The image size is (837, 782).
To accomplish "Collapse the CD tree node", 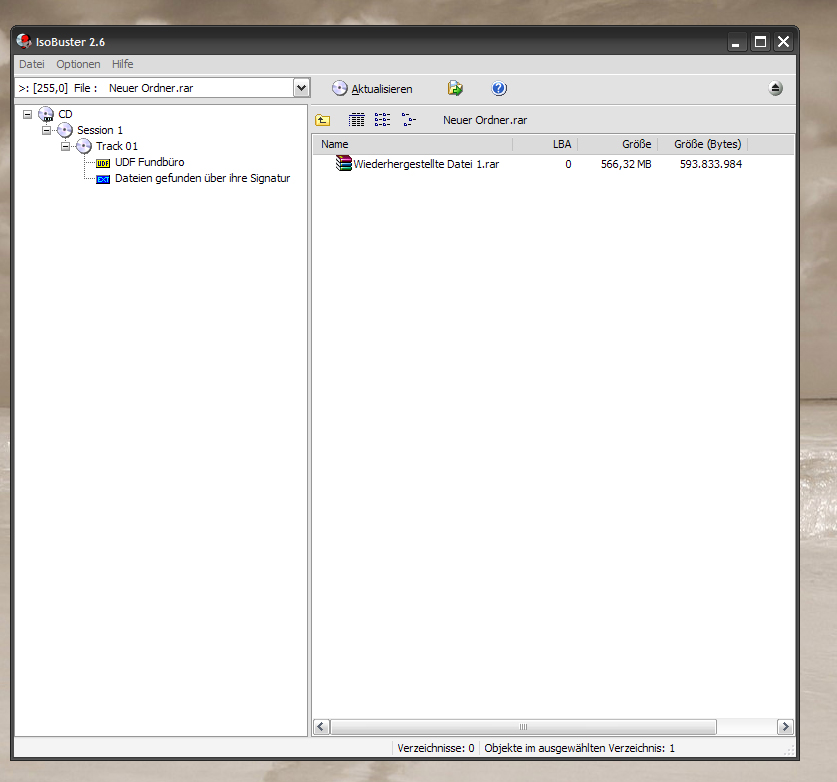I will (27, 114).
